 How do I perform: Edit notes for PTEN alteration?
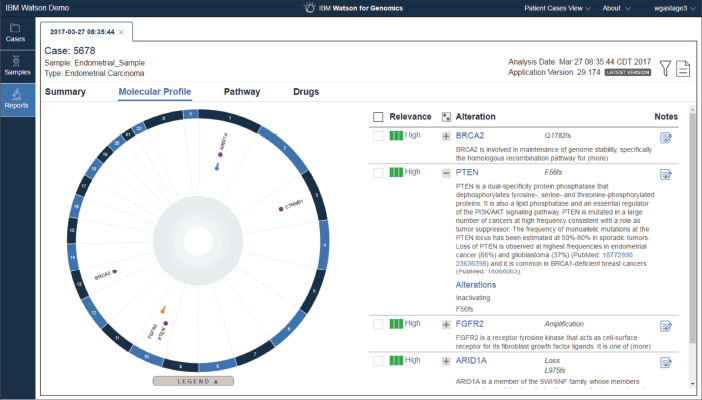coord(666,173)
